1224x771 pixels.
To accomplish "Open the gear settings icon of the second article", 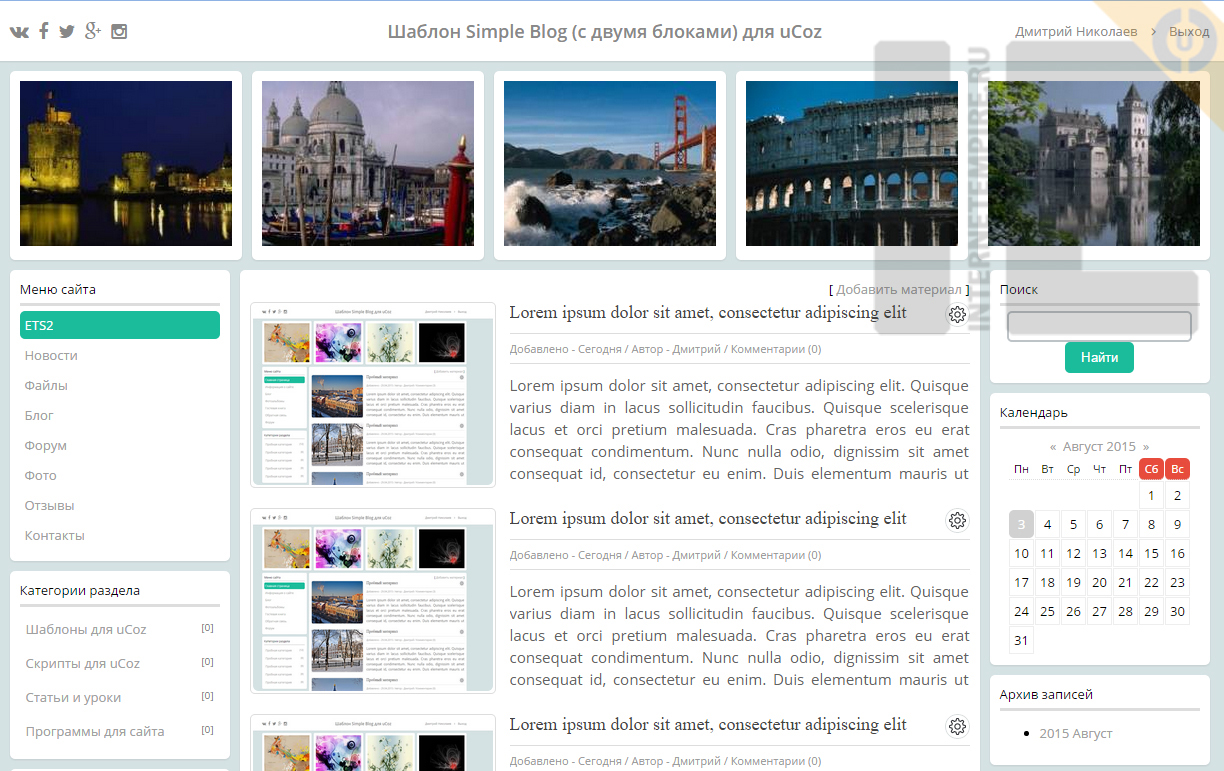I will (x=958, y=520).
